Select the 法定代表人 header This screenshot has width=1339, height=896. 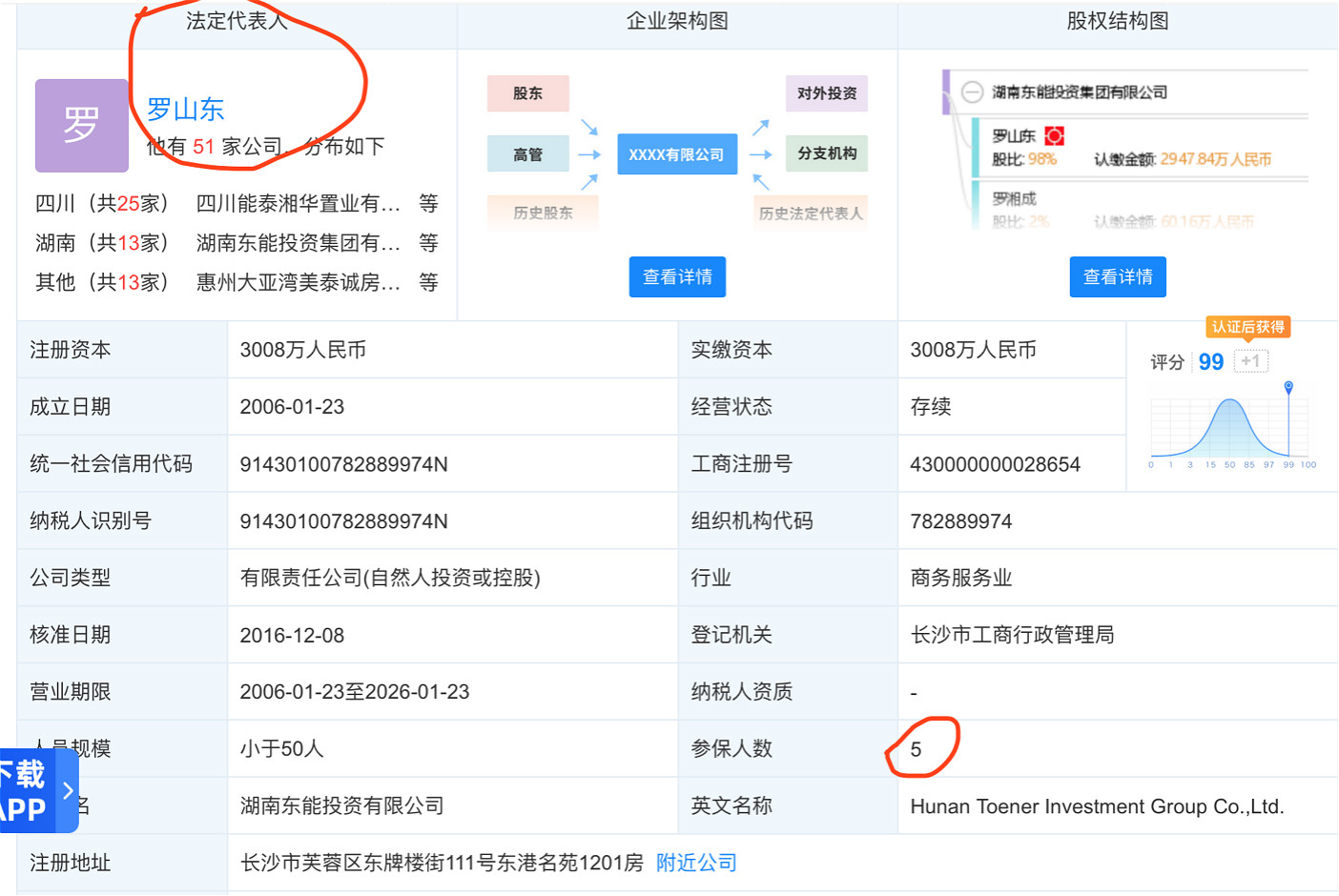click(237, 21)
